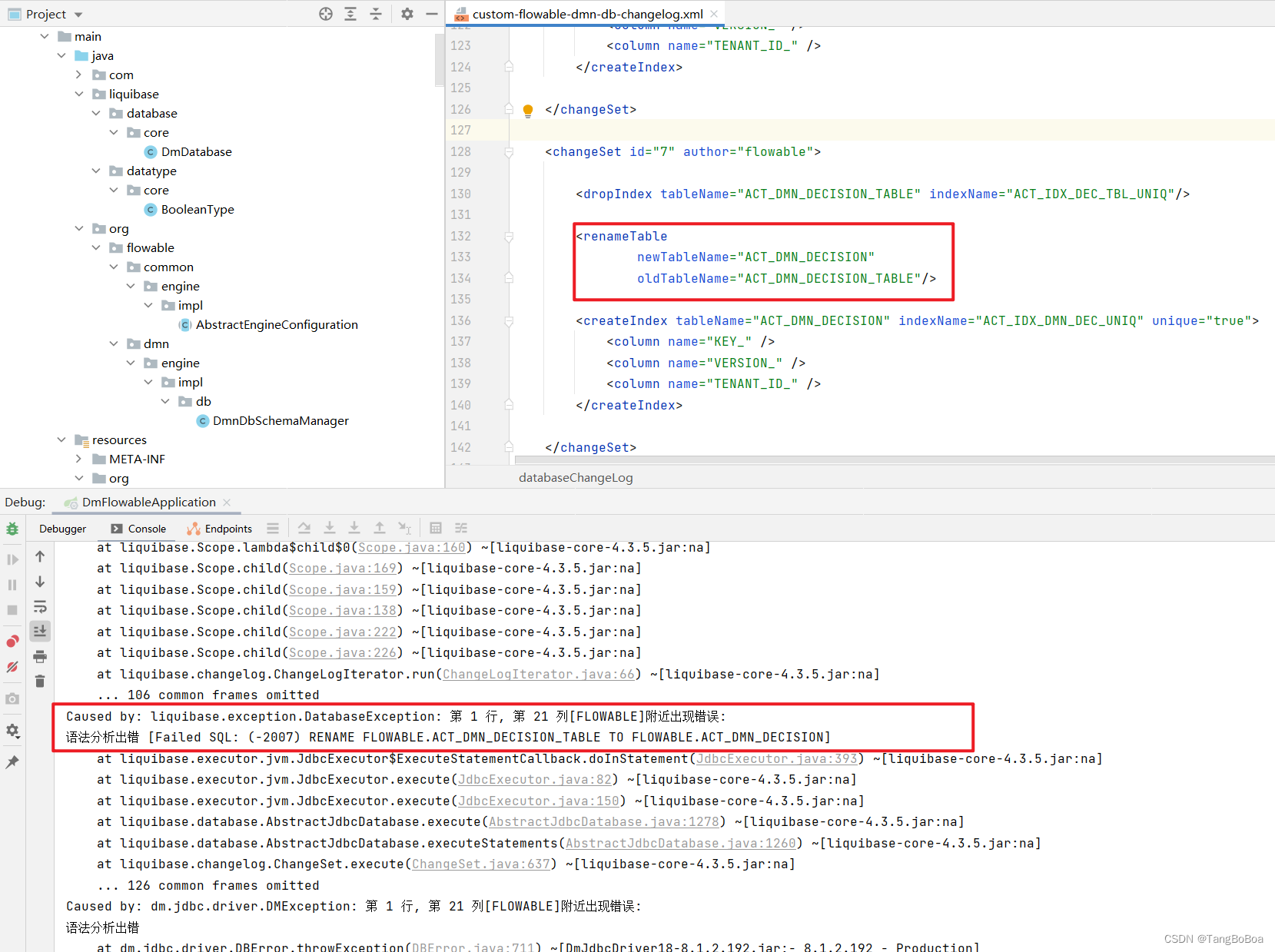This screenshot has height=952, width=1275.
Task: Toggle Mute Breakpoints icon
Action: pos(12,667)
